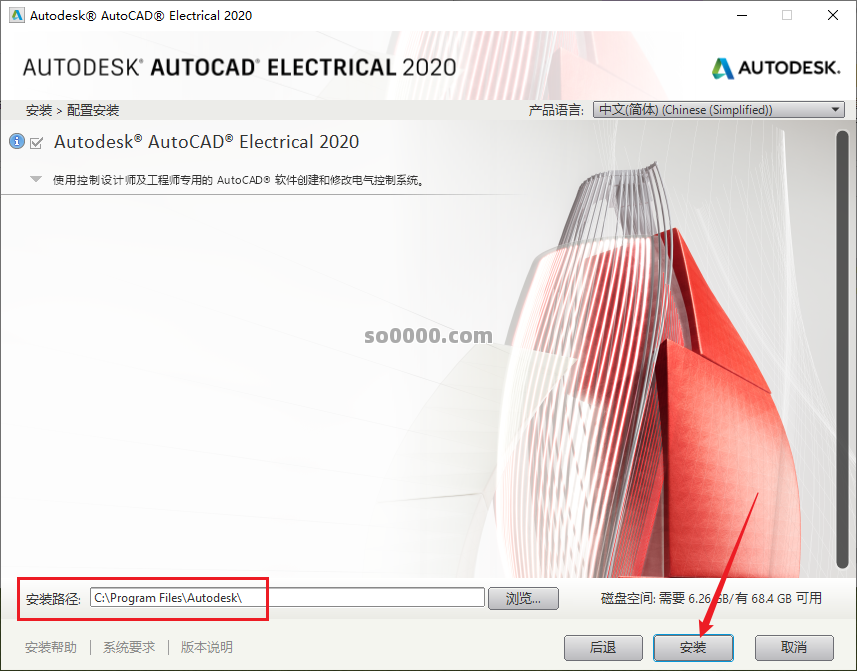Close the installer window
This screenshot has width=857, height=671.
click(x=833, y=15)
